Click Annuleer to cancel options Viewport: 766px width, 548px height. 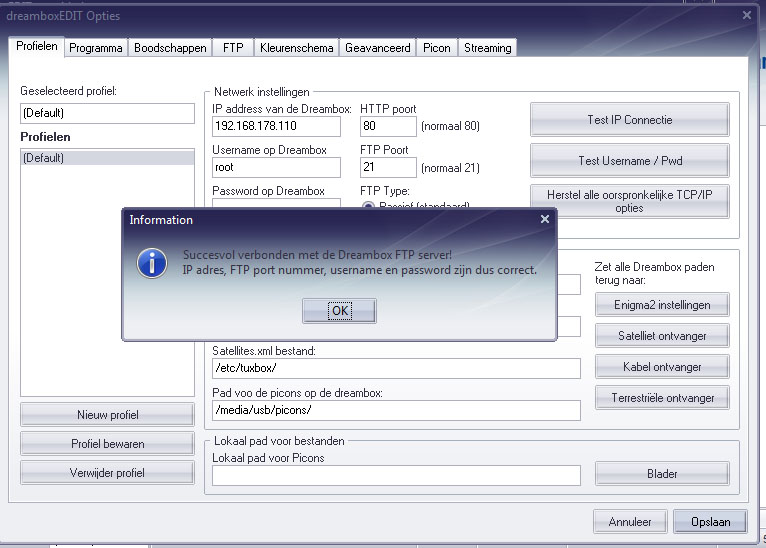(630, 522)
